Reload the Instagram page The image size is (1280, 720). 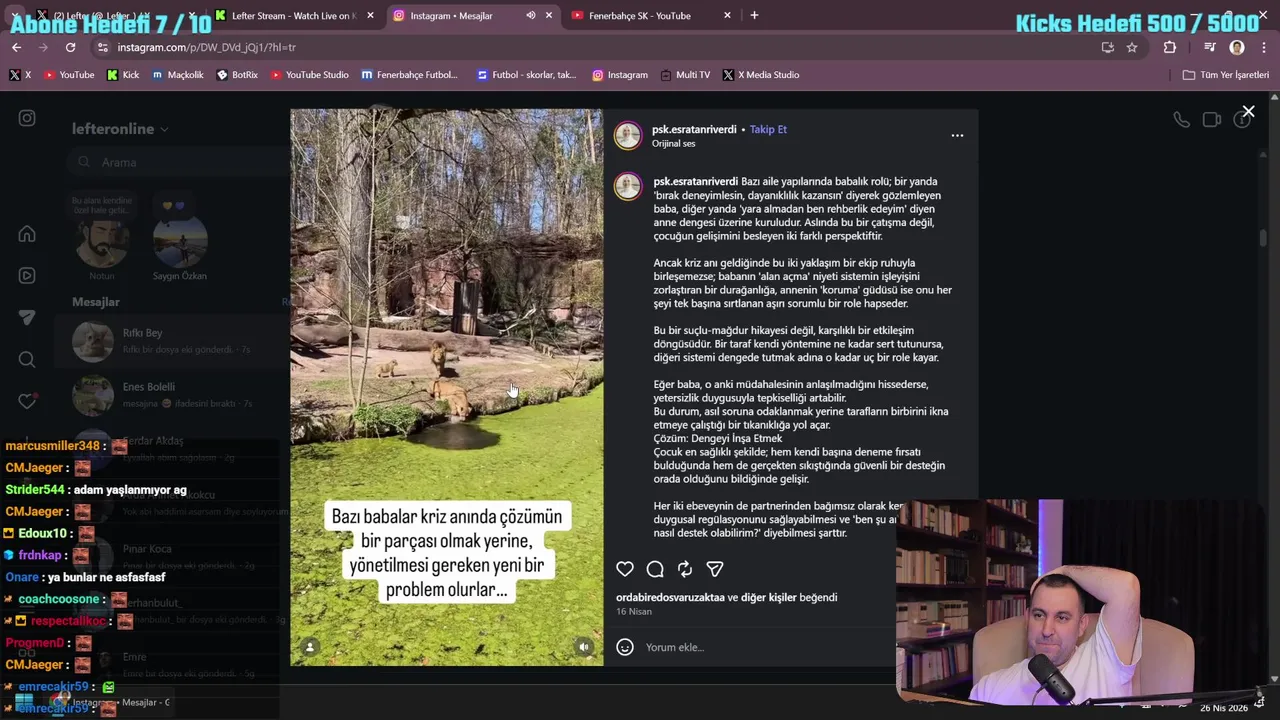(x=70, y=47)
